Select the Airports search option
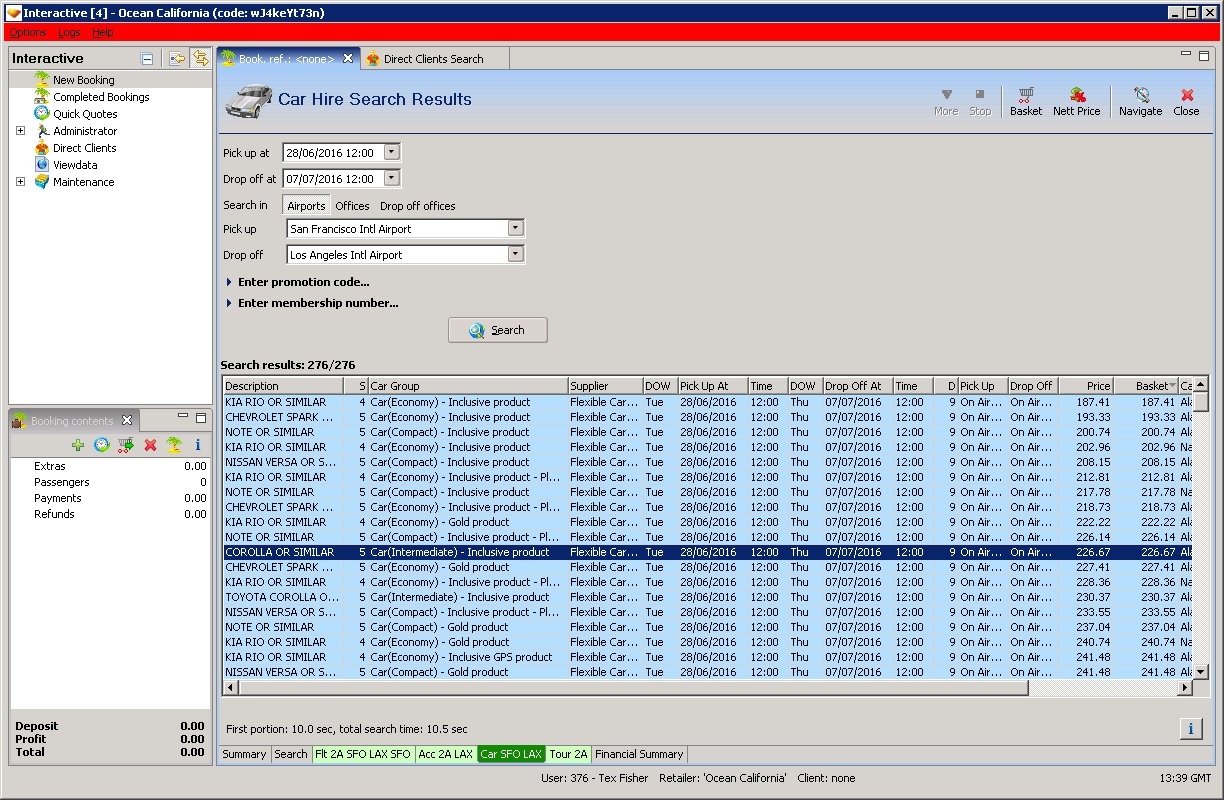 click(306, 206)
